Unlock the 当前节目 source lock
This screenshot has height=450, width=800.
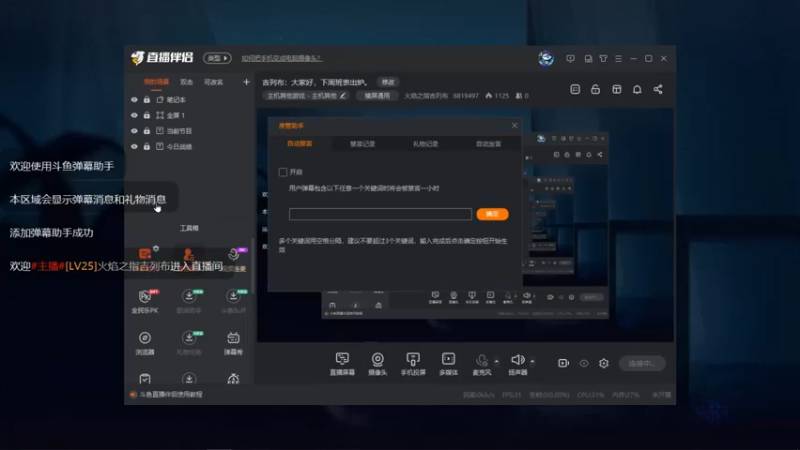(147, 131)
